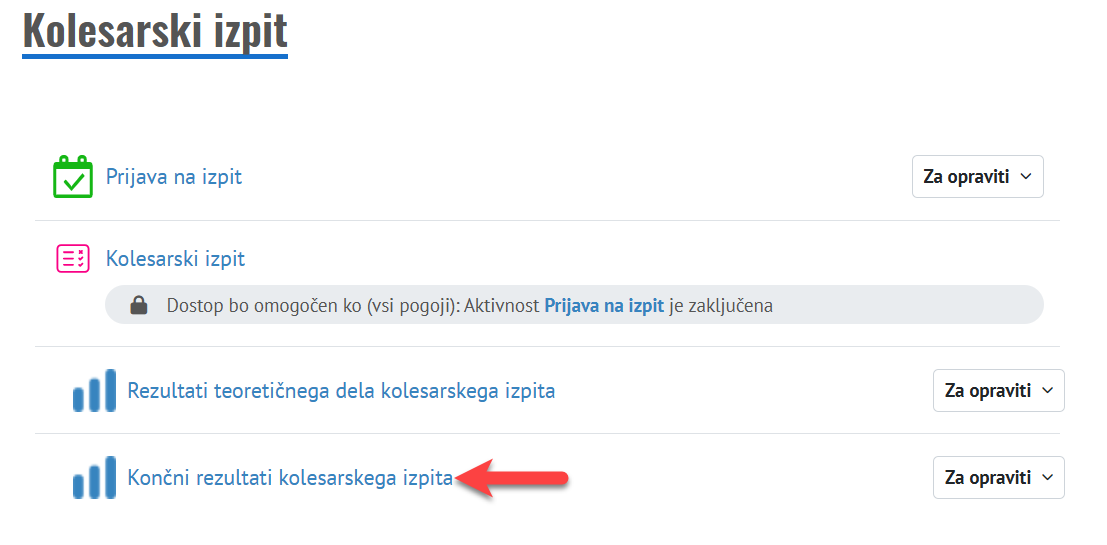Click the red arrow annotation
The height and width of the screenshot is (545, 1107).
[x=512, y=478]
